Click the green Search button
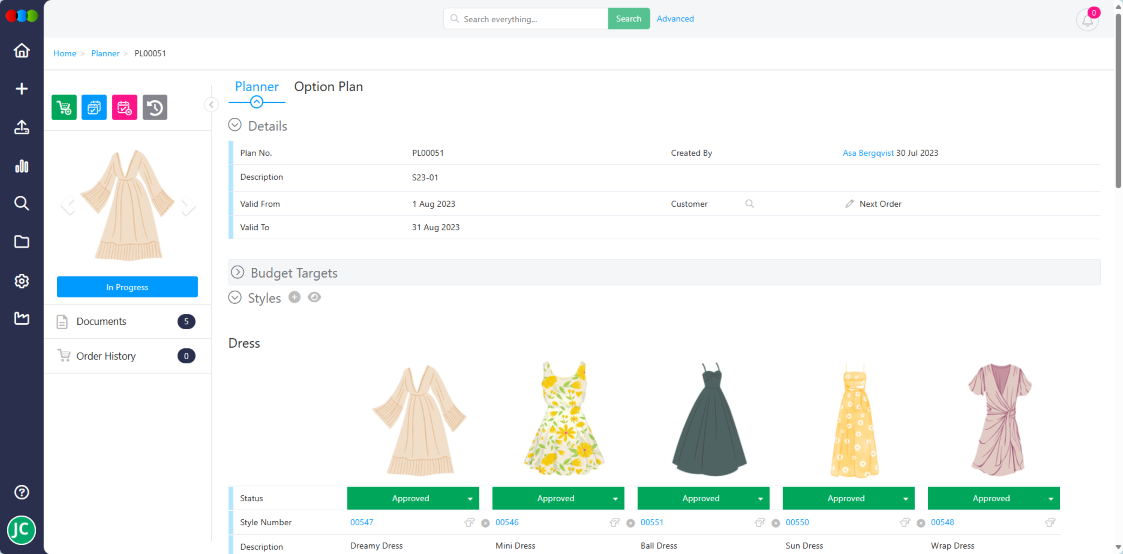Image resolution: width=1123 pixels, height=554 pixels. coord(628,19)
